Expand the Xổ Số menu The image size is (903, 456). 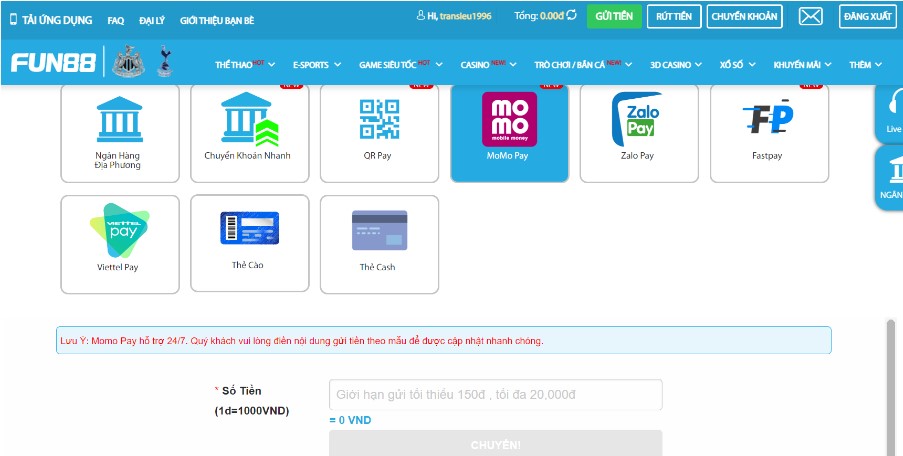pyautogui.click(x=738, y=64)
